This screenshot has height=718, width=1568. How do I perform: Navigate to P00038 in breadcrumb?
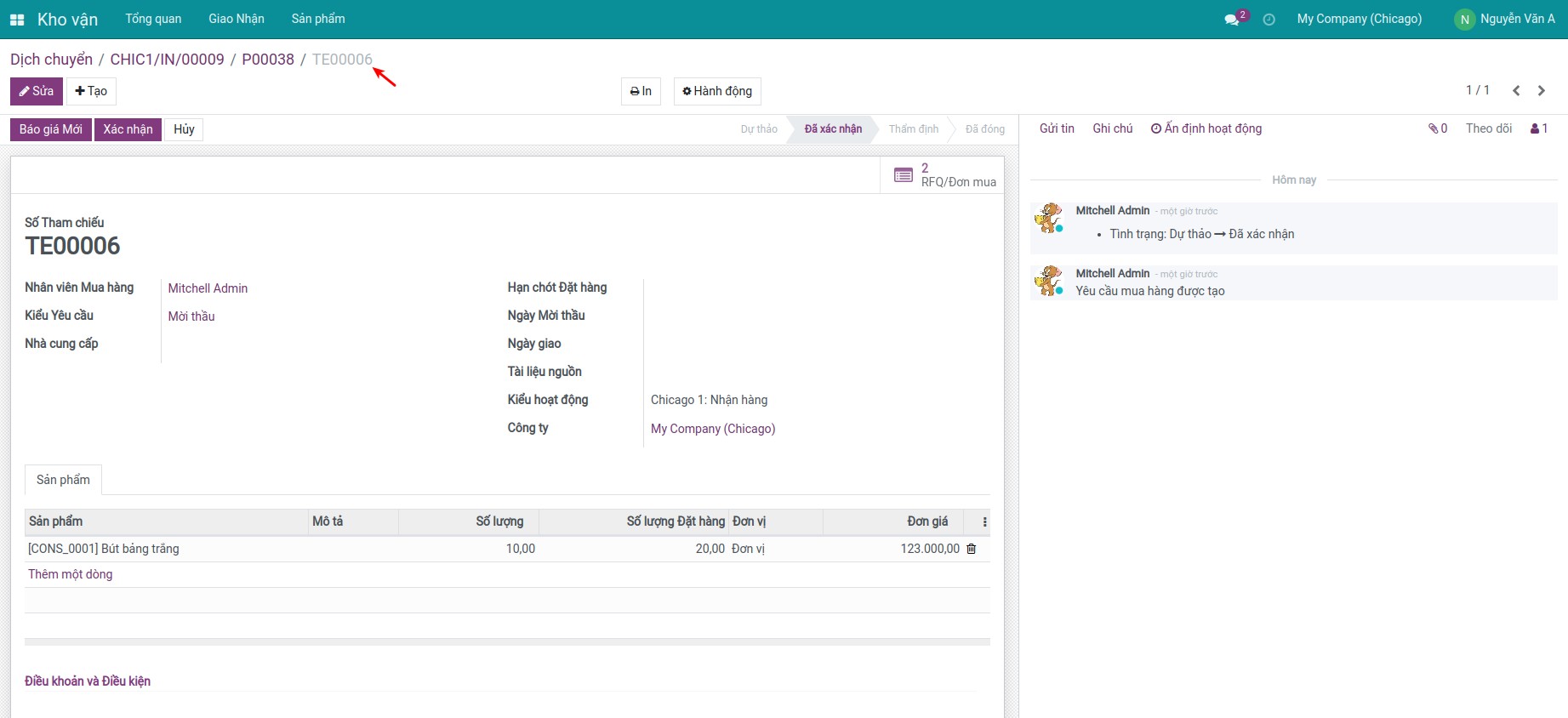coord(268,60)
